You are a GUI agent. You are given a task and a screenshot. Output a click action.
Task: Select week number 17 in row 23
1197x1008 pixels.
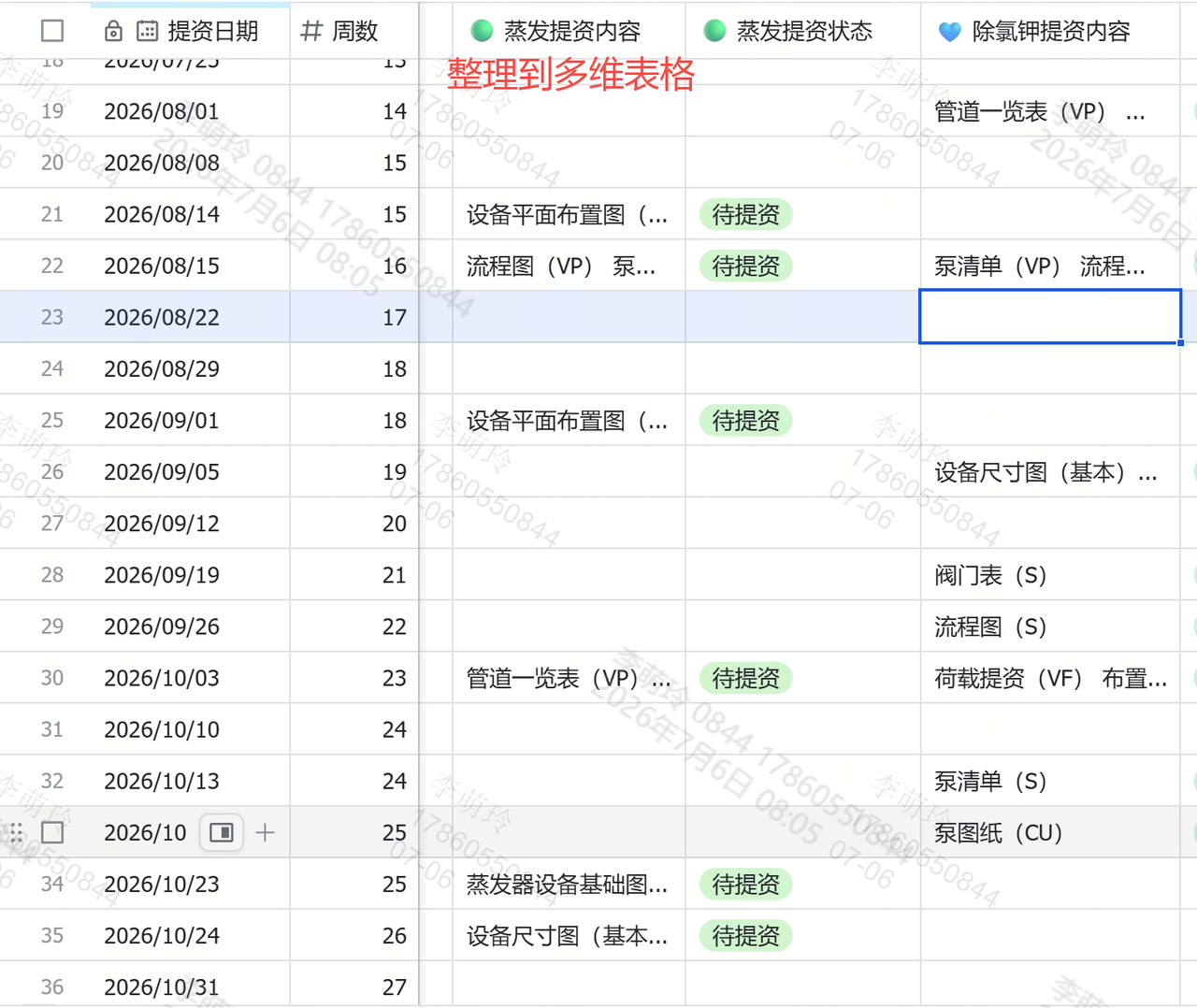pyautogui.click(x=354, y=317)
